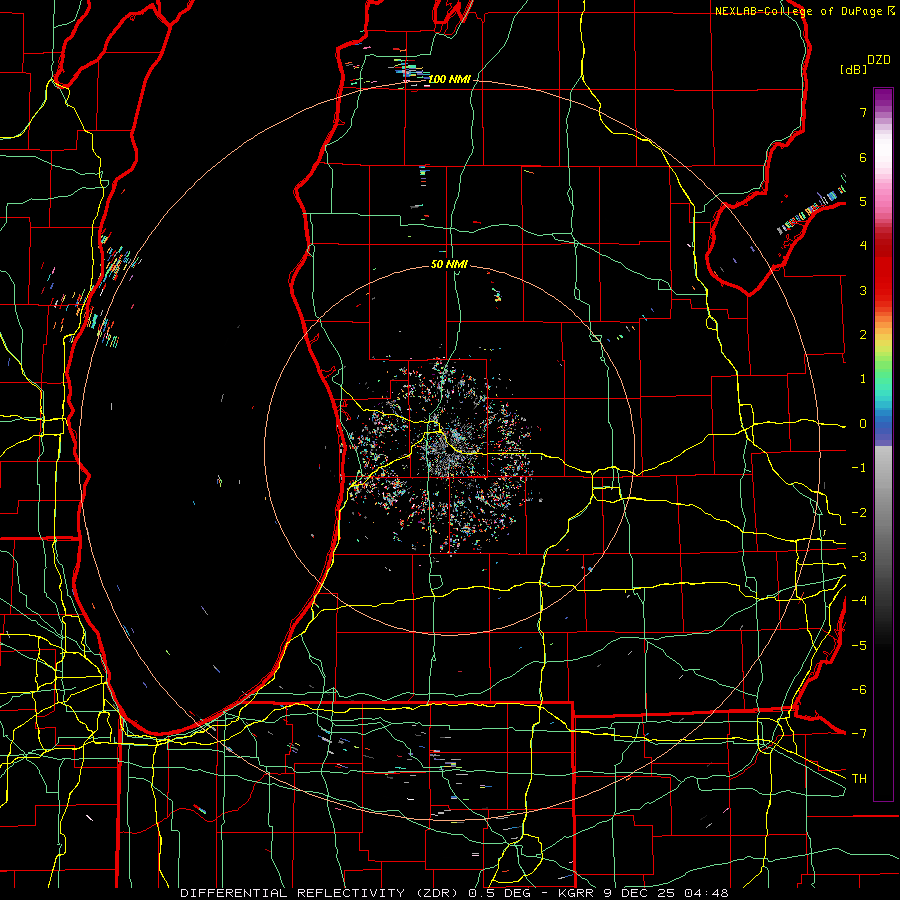The width and height of the screenshot is (900, 900).
Task: Click the DIFFERENTIAL REFLECTIVITY (ZDR) caption text
Action: [320, 893]
